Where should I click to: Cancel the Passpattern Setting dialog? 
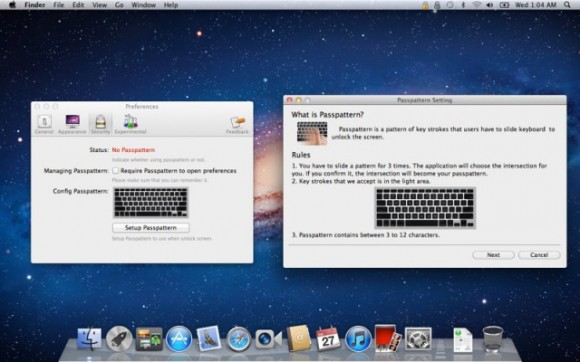[x=539, y=255]
